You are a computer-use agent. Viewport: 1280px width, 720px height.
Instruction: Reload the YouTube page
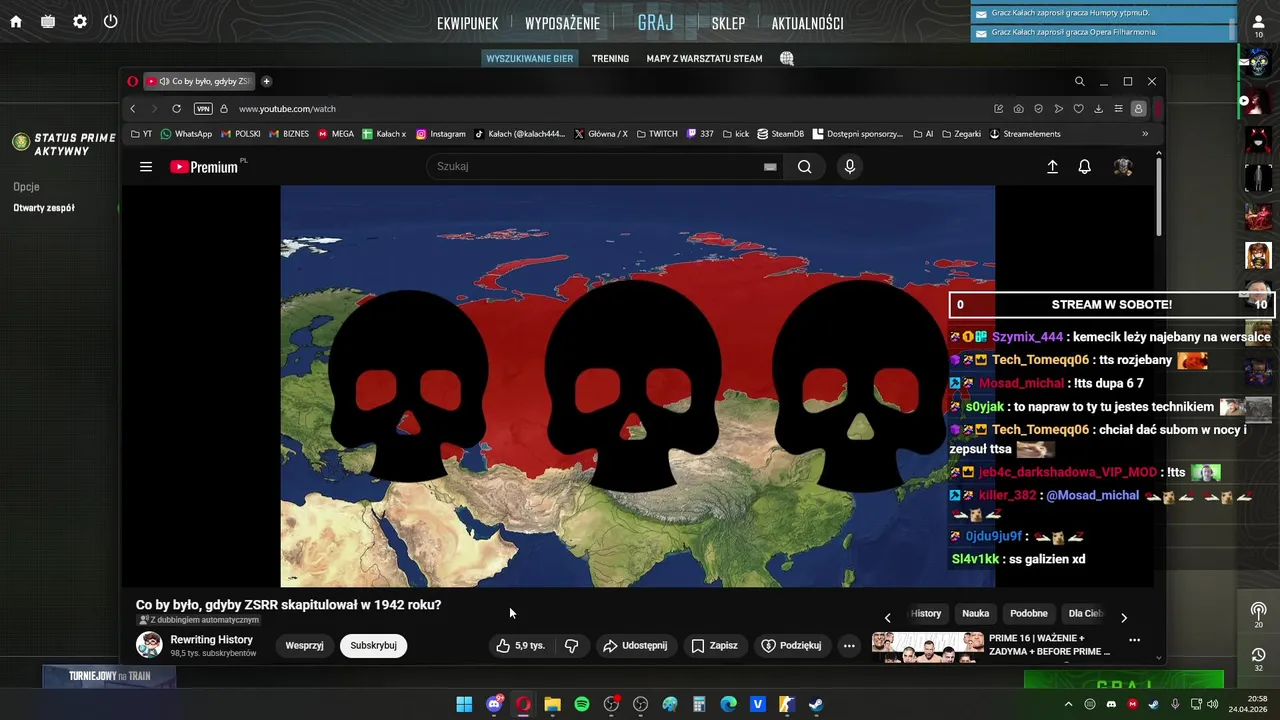click(176, 108)
